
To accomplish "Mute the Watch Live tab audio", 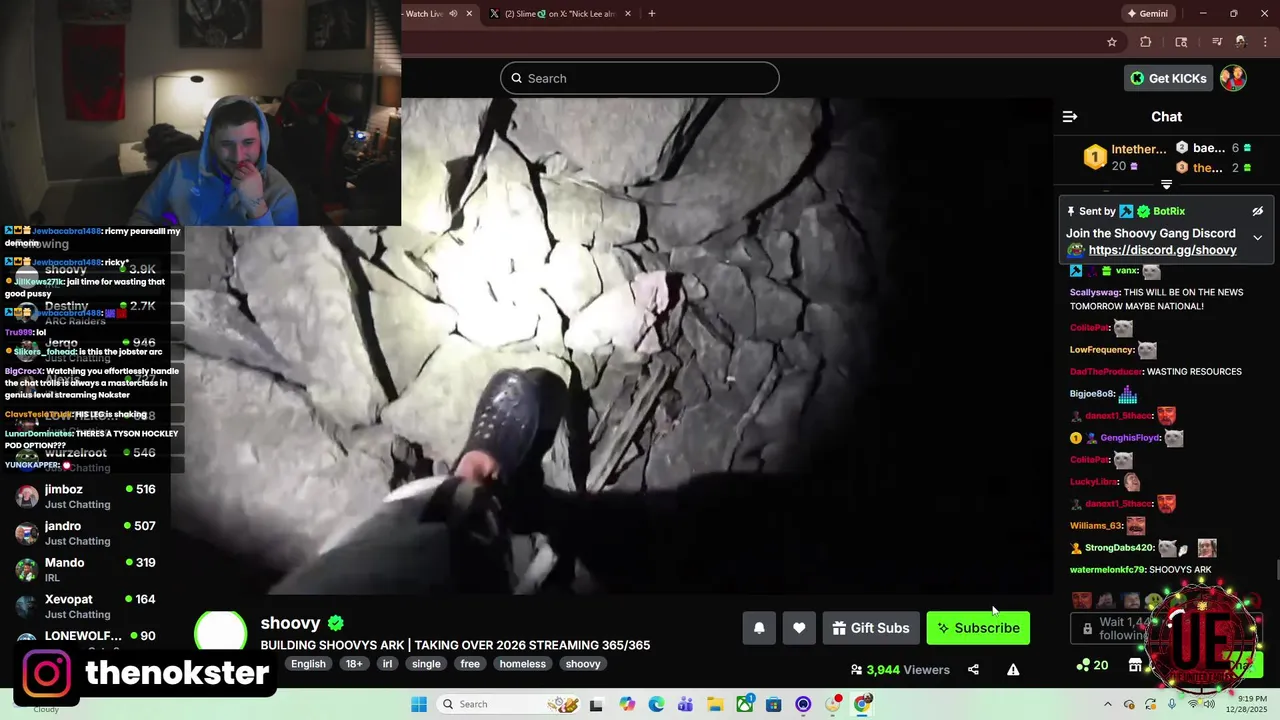I will pos(453,14).
